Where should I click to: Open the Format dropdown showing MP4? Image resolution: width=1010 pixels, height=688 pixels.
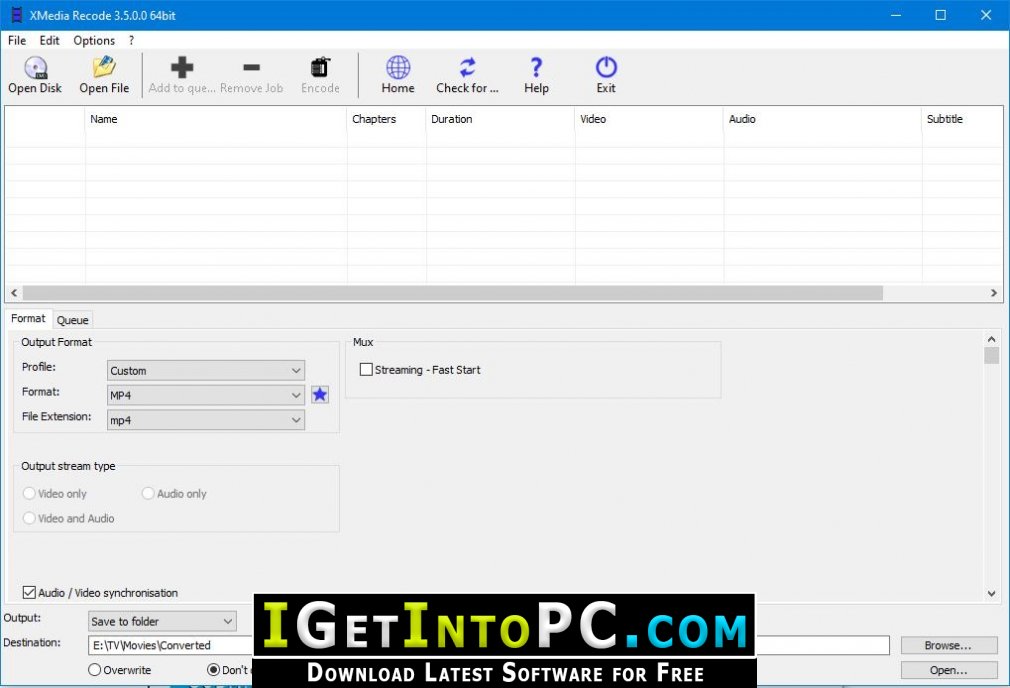click(x=205, y=395)
